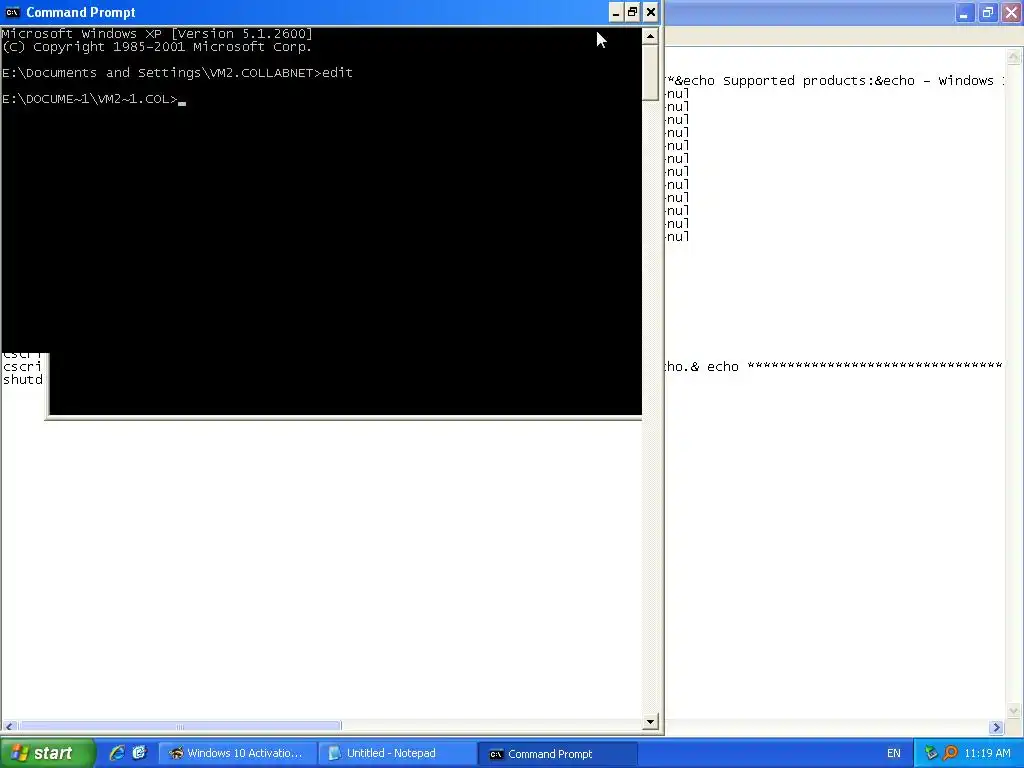This screenshot has height=768, width=1024.
Task: Click the clock showing 11:19 AM
Action: tap(987, 754)
